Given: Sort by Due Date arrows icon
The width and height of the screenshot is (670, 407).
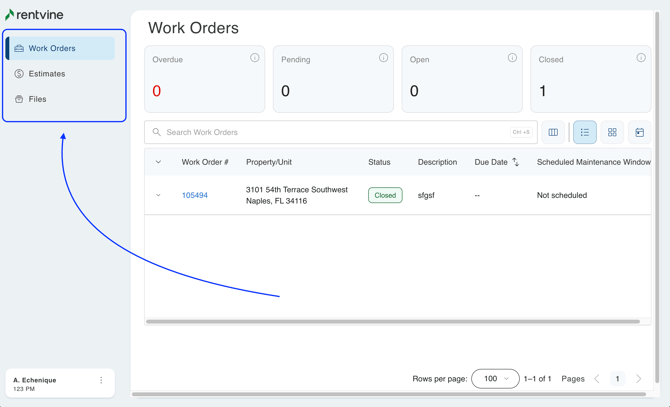Looking at the screenshot, I should (x=516, y=162).
